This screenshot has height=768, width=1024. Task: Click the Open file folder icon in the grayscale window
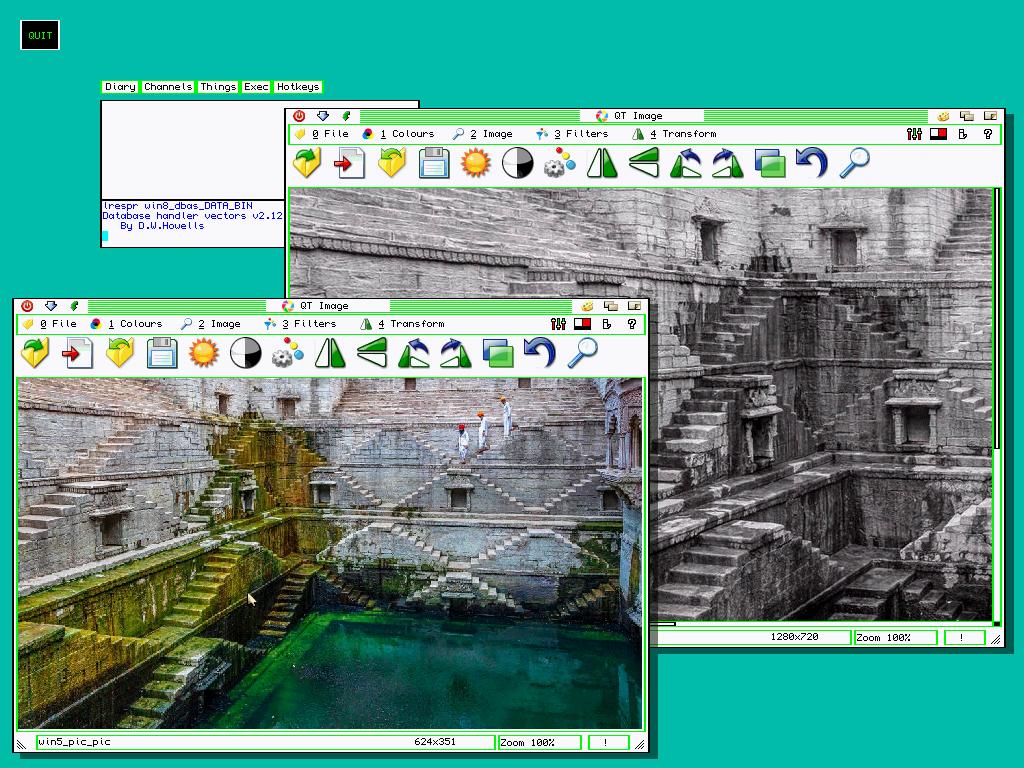(x=307, y=163)
